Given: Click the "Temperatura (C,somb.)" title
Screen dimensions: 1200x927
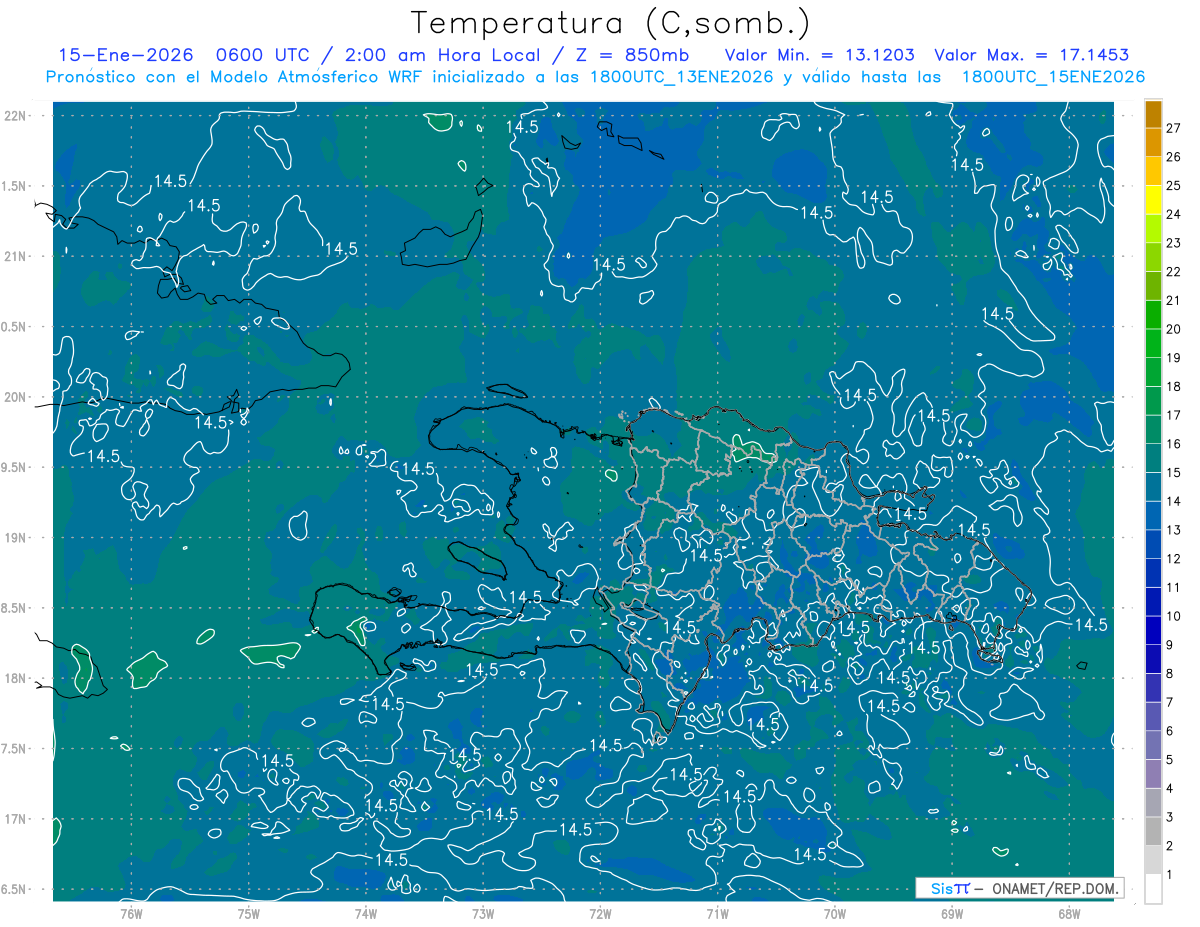Looking at the screenshot, I should [610, 23].
